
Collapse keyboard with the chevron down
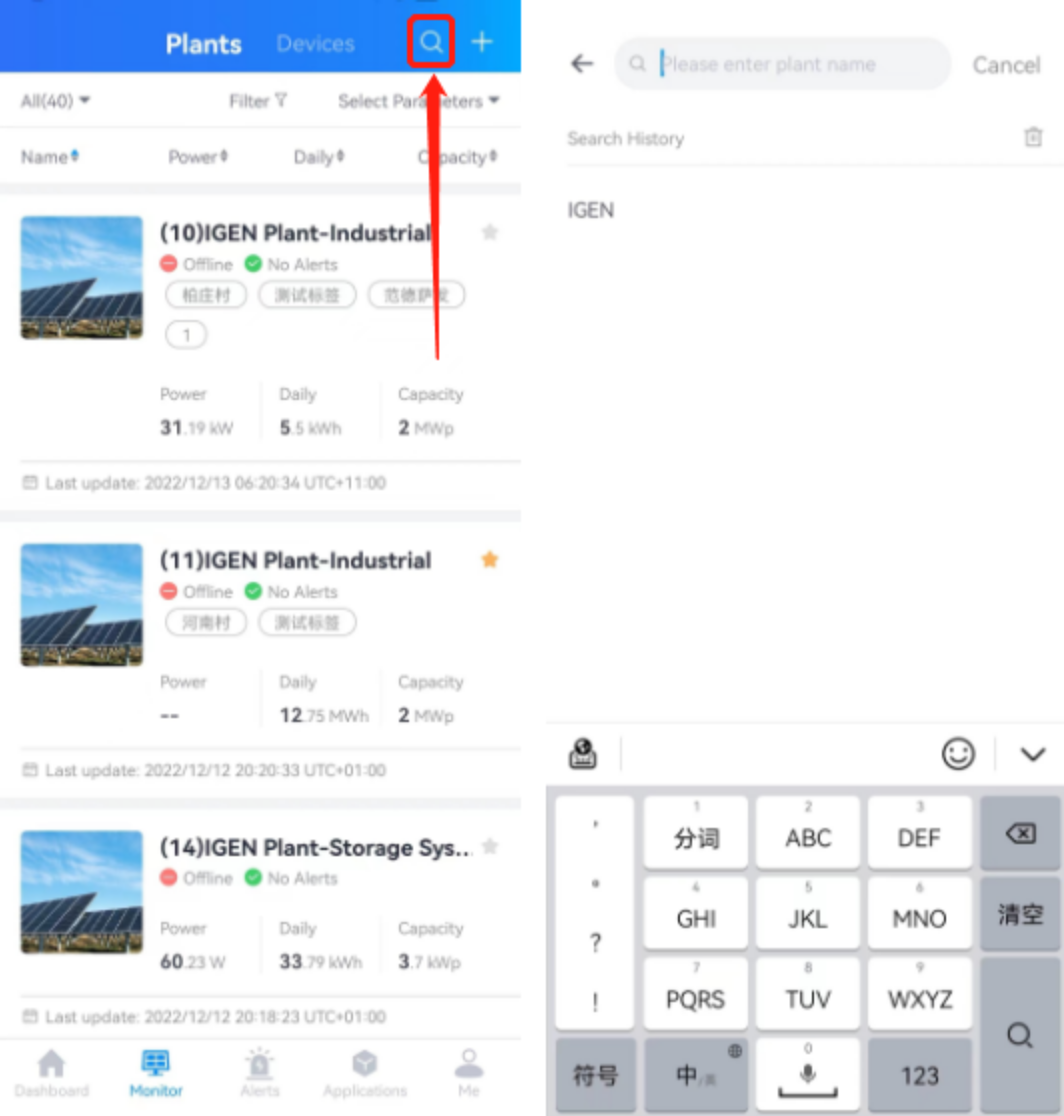(1033, 754)
